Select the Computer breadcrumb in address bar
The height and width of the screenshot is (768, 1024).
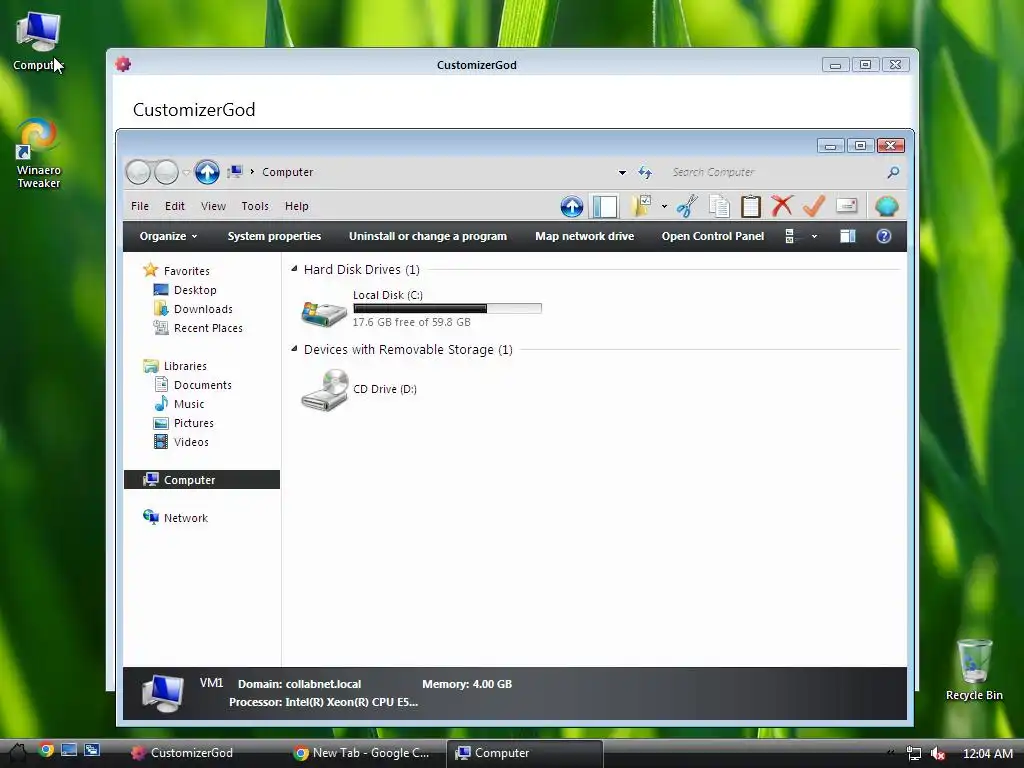point(287,172)
